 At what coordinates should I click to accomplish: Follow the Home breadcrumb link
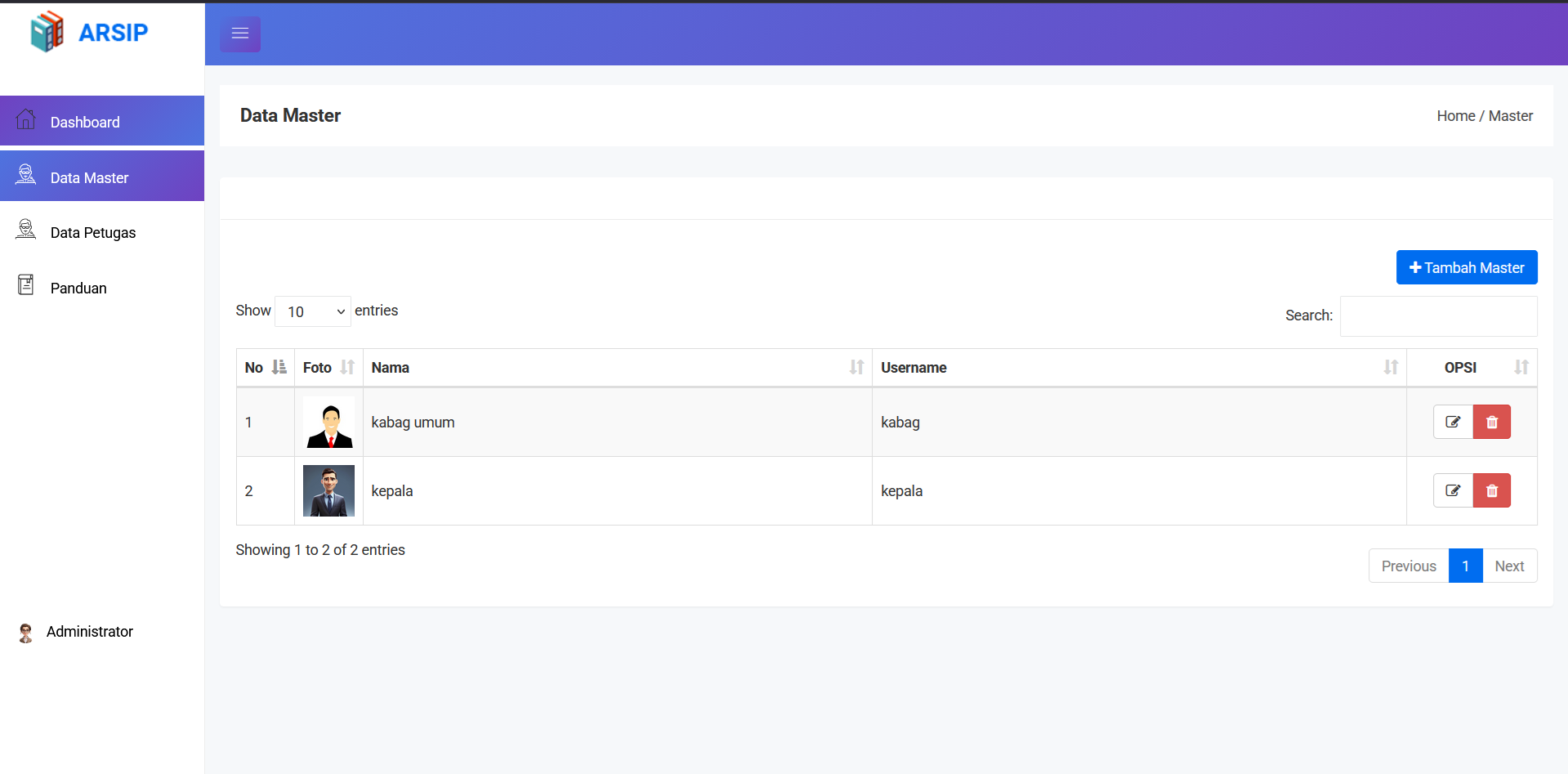click(x=1456, y=116)
